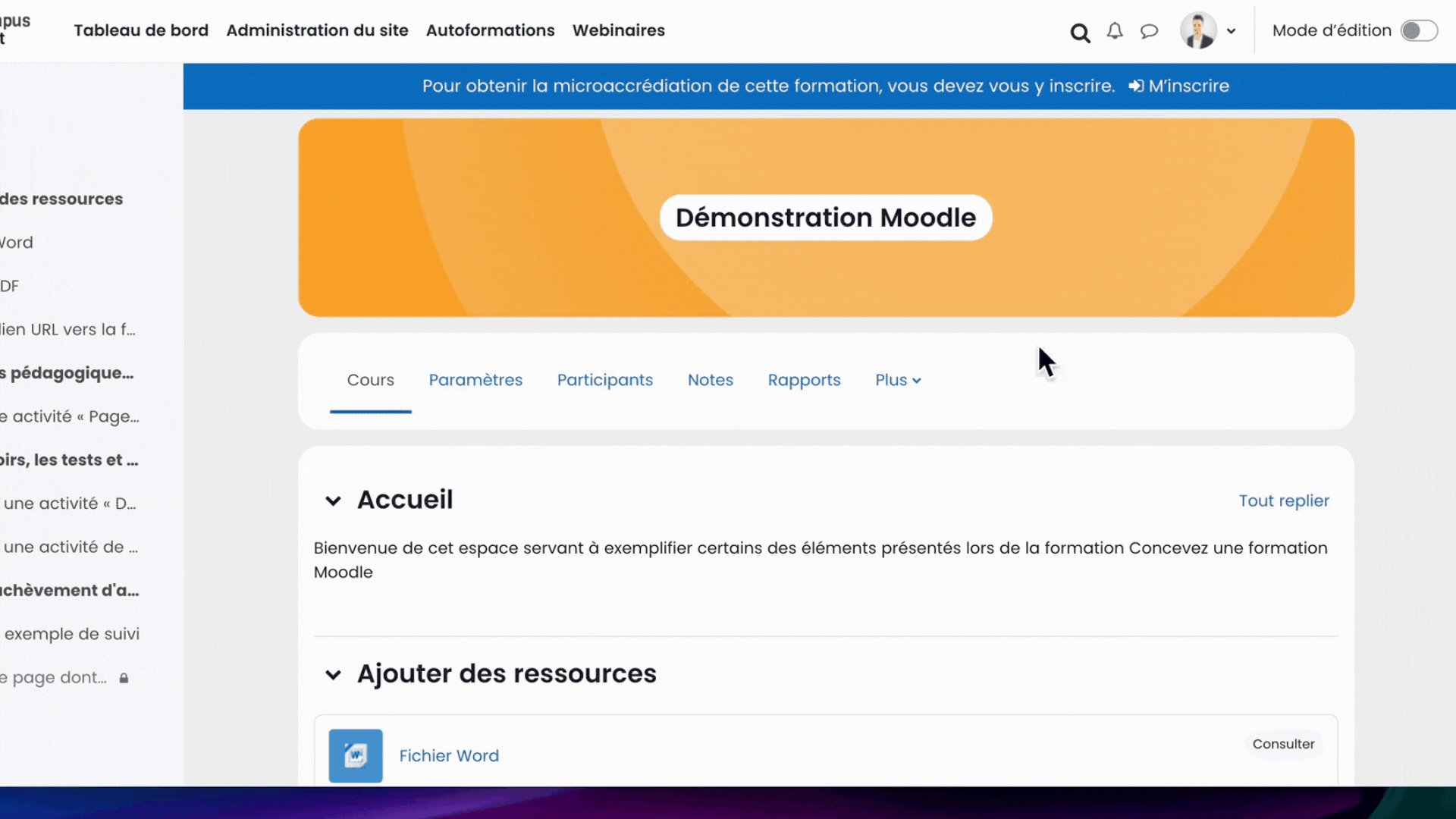Collapse the Ajouter des ressources section
Screen dimensions: 1456x819
(x=334, y=675)
